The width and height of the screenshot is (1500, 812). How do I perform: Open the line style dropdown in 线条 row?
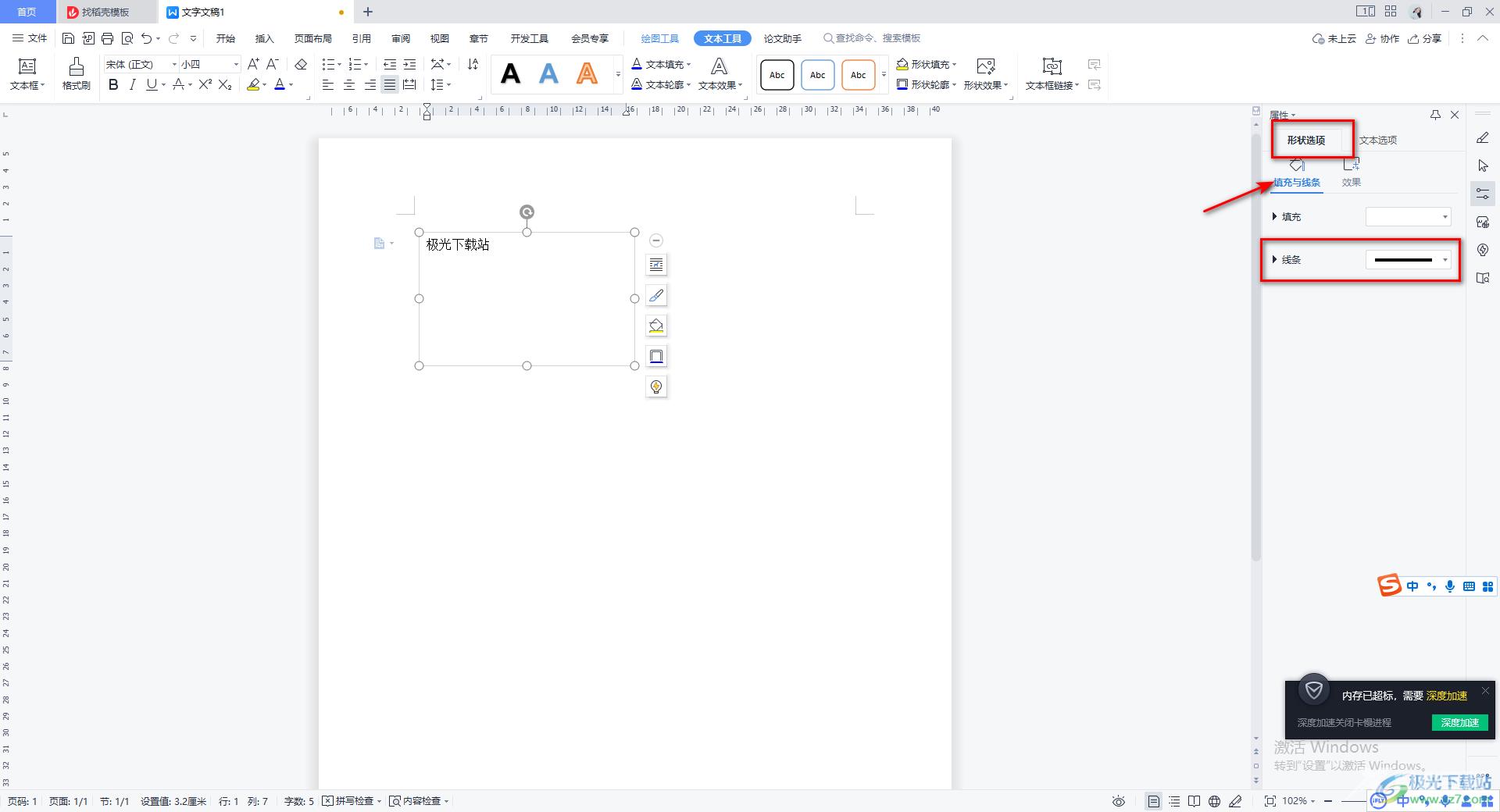click(x=1409, y=259)
